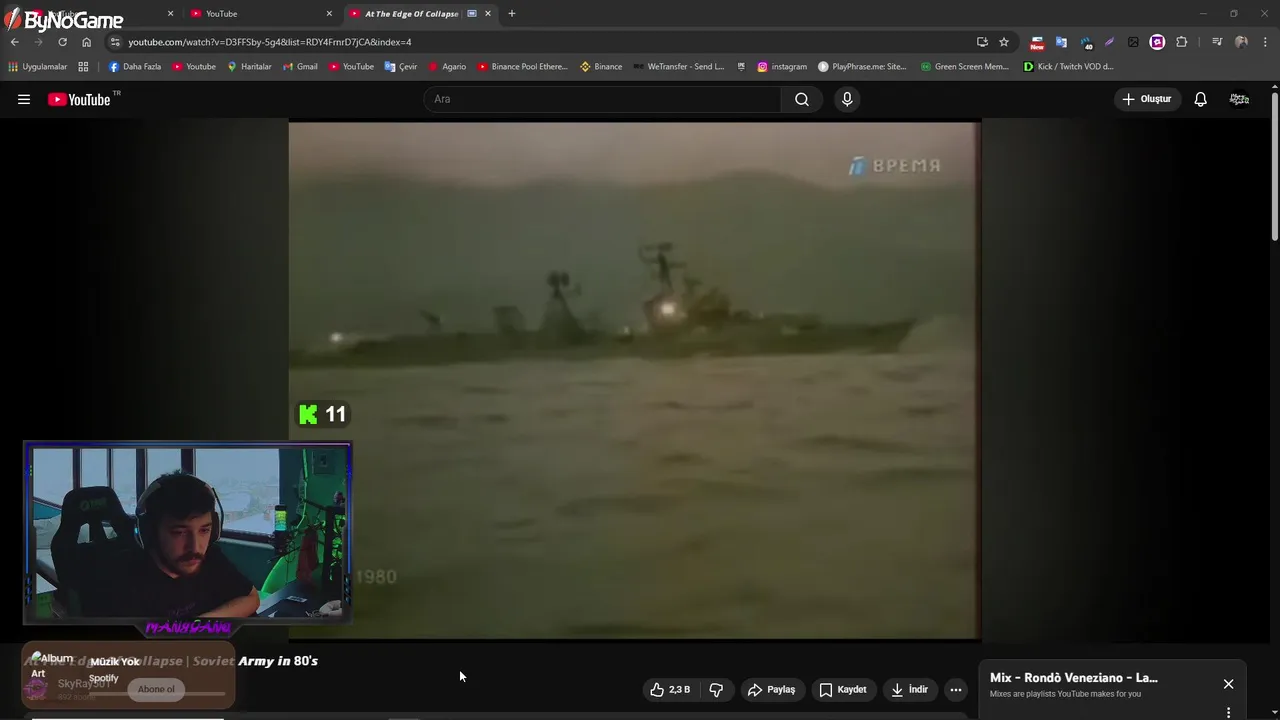Viewport: 1280px width, 720px height.
Task: Open Mix playlist options menu
Action: point(1228,713)
